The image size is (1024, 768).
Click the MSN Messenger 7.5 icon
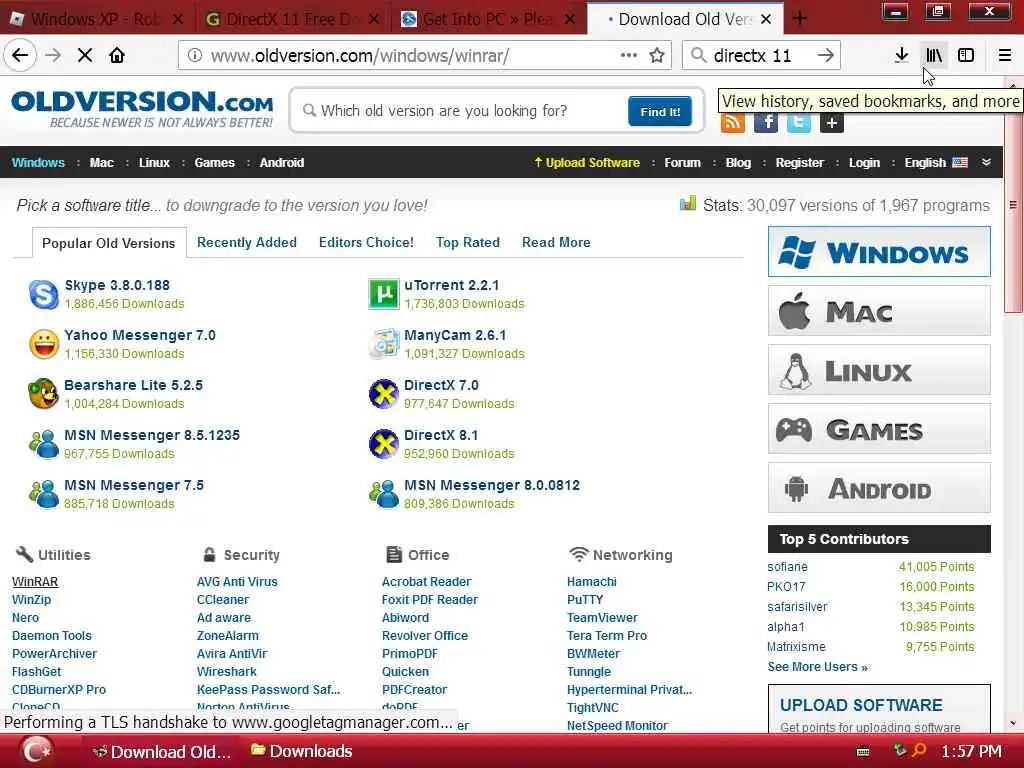(44, 494)
